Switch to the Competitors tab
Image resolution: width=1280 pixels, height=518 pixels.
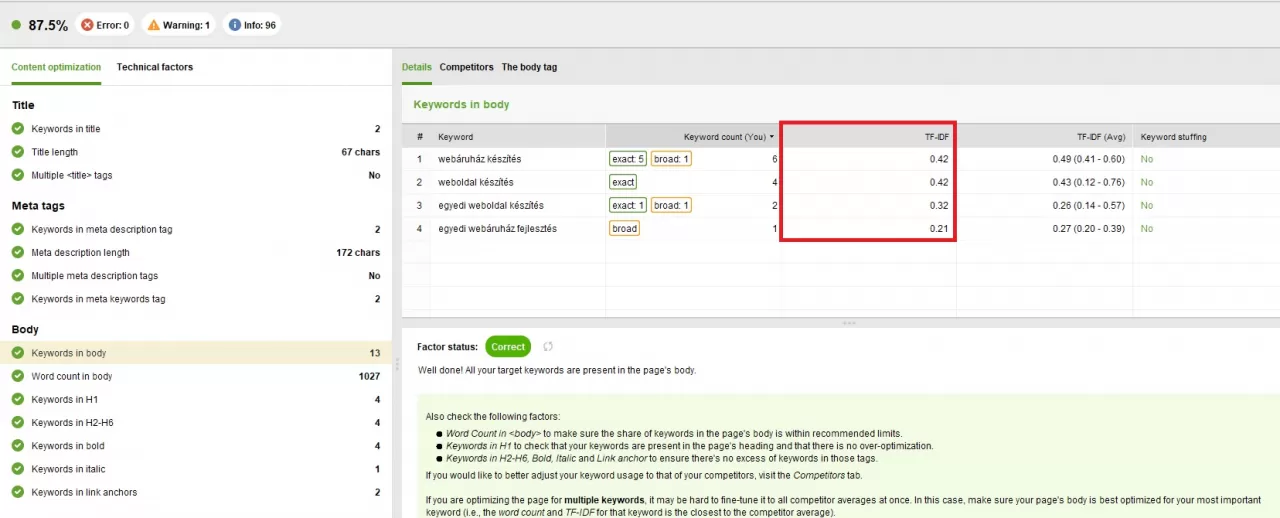[466, 67]
